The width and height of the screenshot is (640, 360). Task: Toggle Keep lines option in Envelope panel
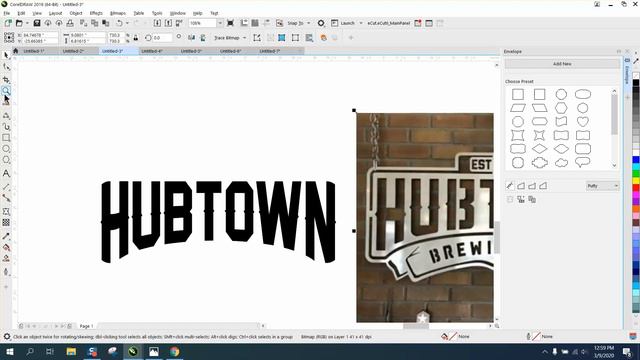tap(510, 200)
